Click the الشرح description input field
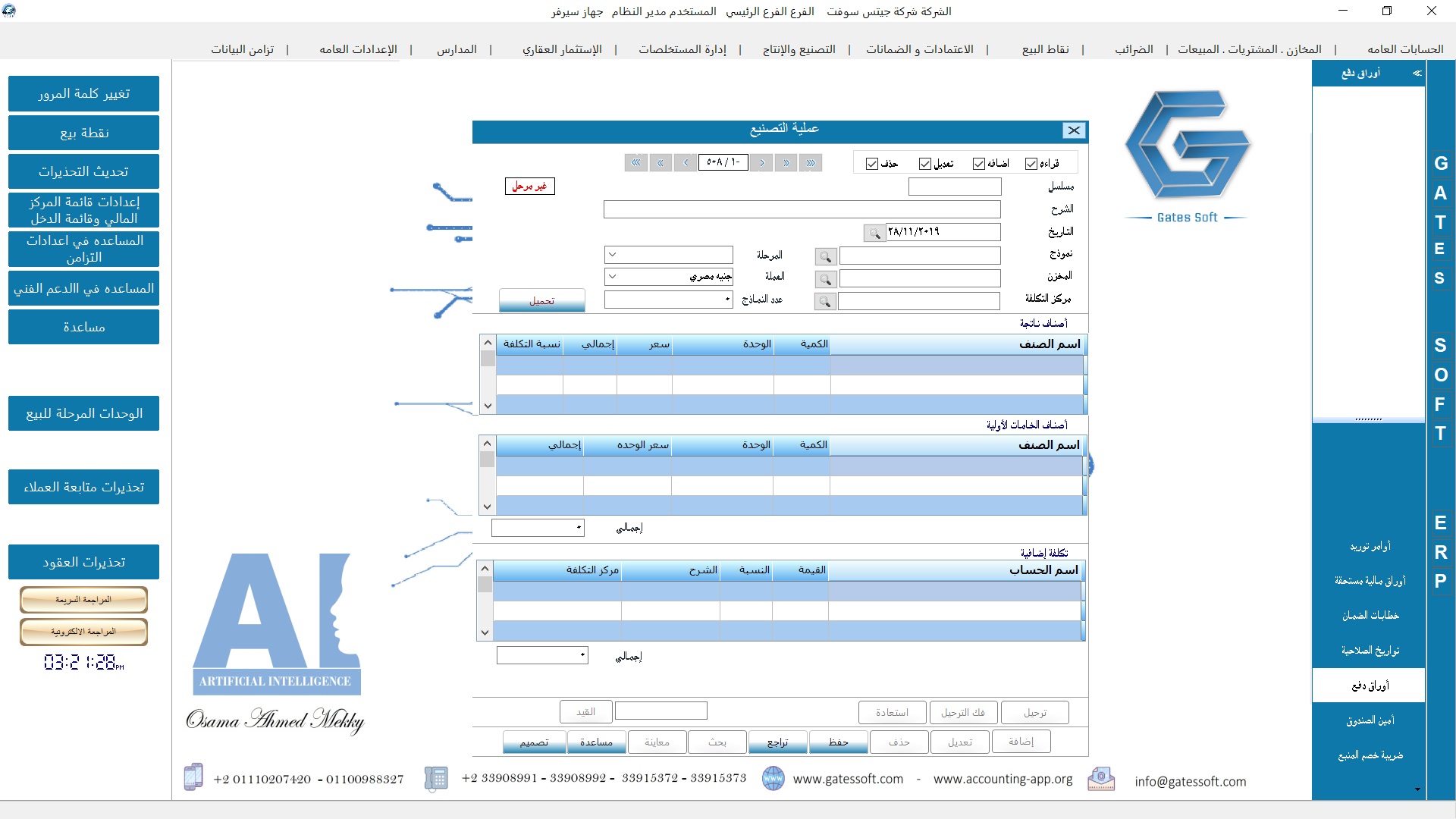 coord(802,209)
